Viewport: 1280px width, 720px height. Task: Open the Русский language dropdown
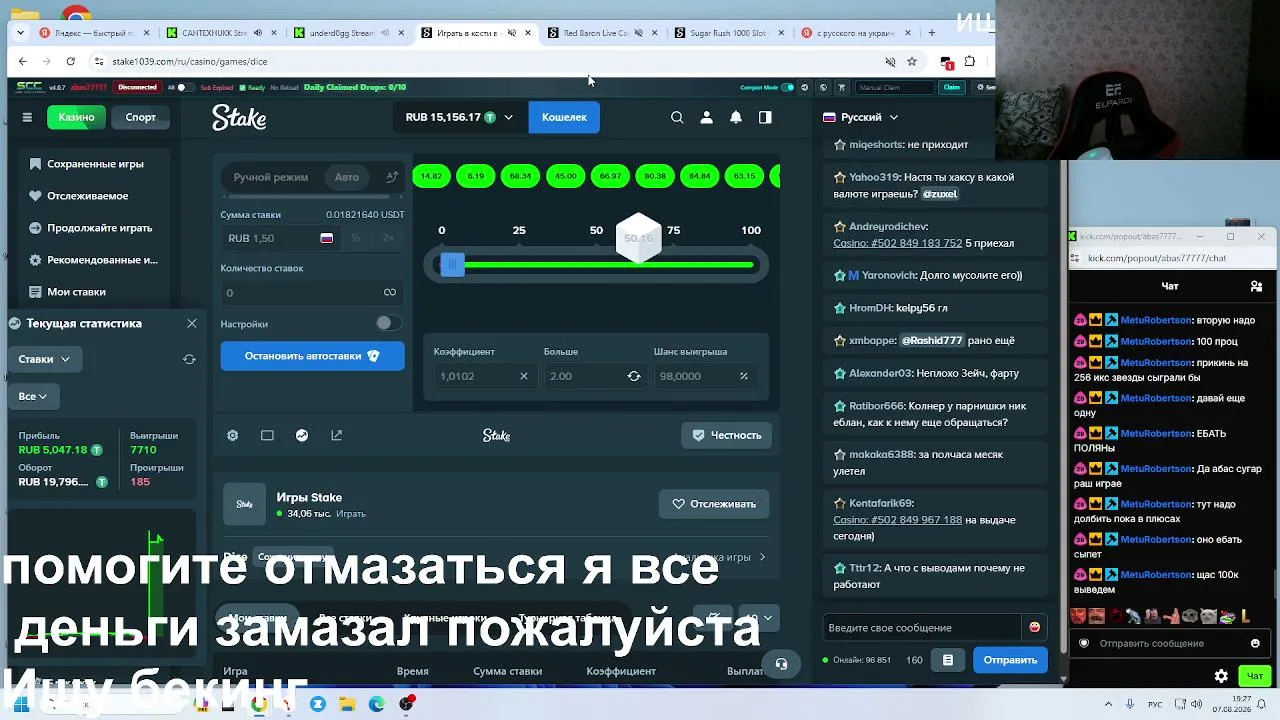point(861,117)
